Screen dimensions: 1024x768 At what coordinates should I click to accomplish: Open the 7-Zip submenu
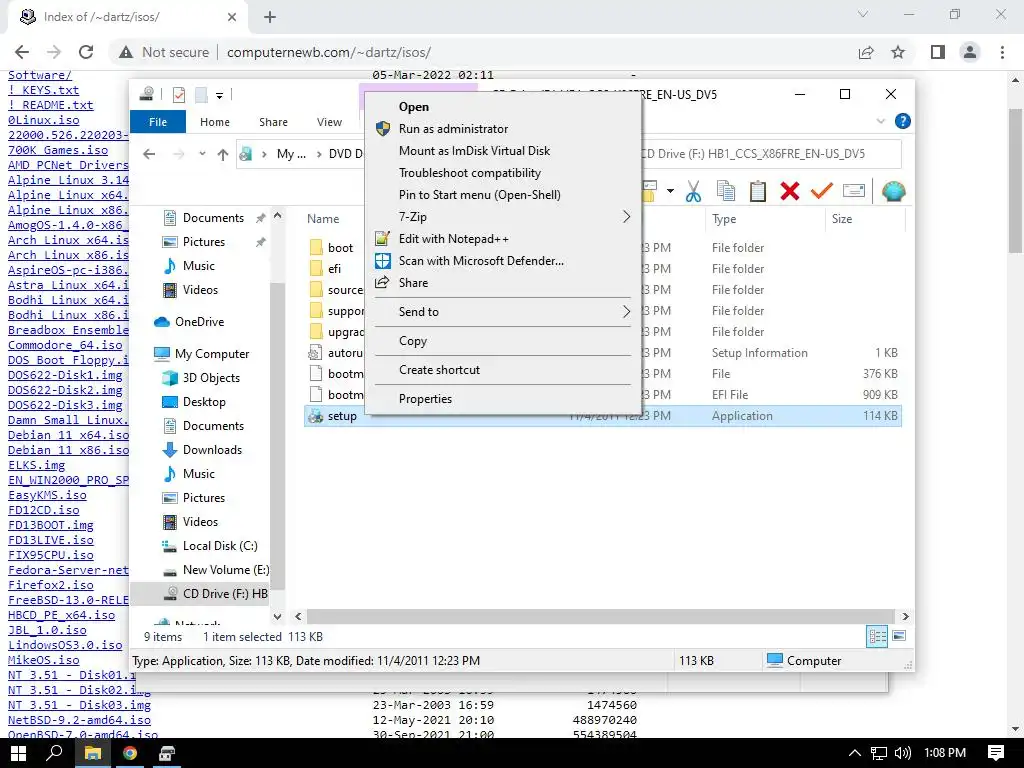(x=503, y=217)
